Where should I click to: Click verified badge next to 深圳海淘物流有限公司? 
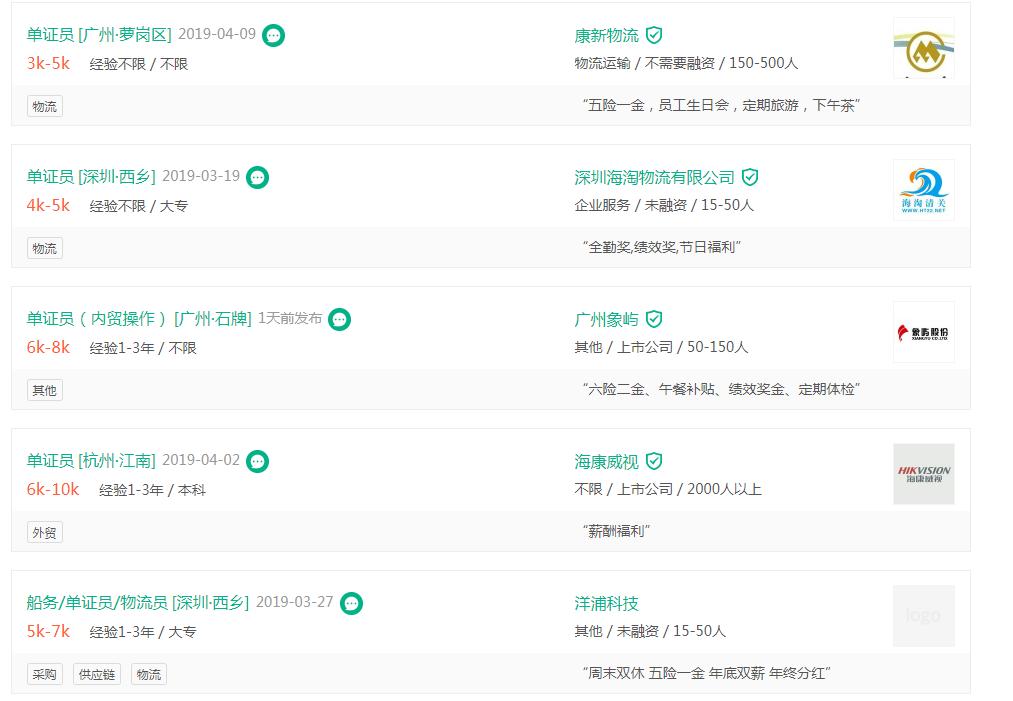750,177
